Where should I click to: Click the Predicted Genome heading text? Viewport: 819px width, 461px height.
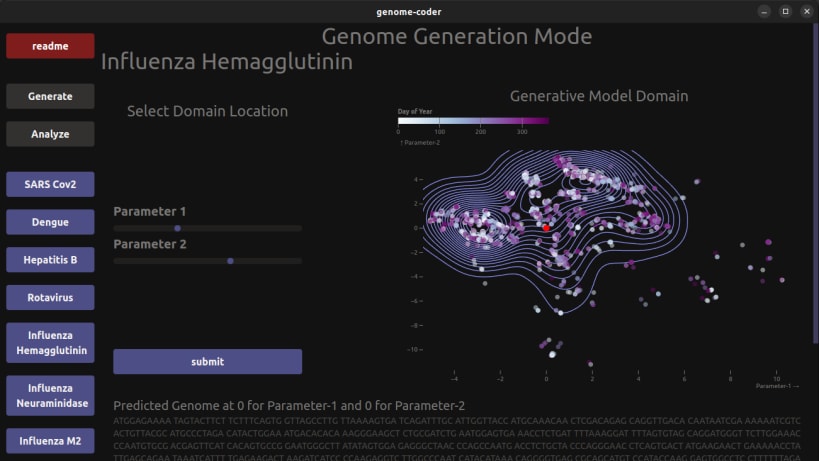tap(289, 406)
